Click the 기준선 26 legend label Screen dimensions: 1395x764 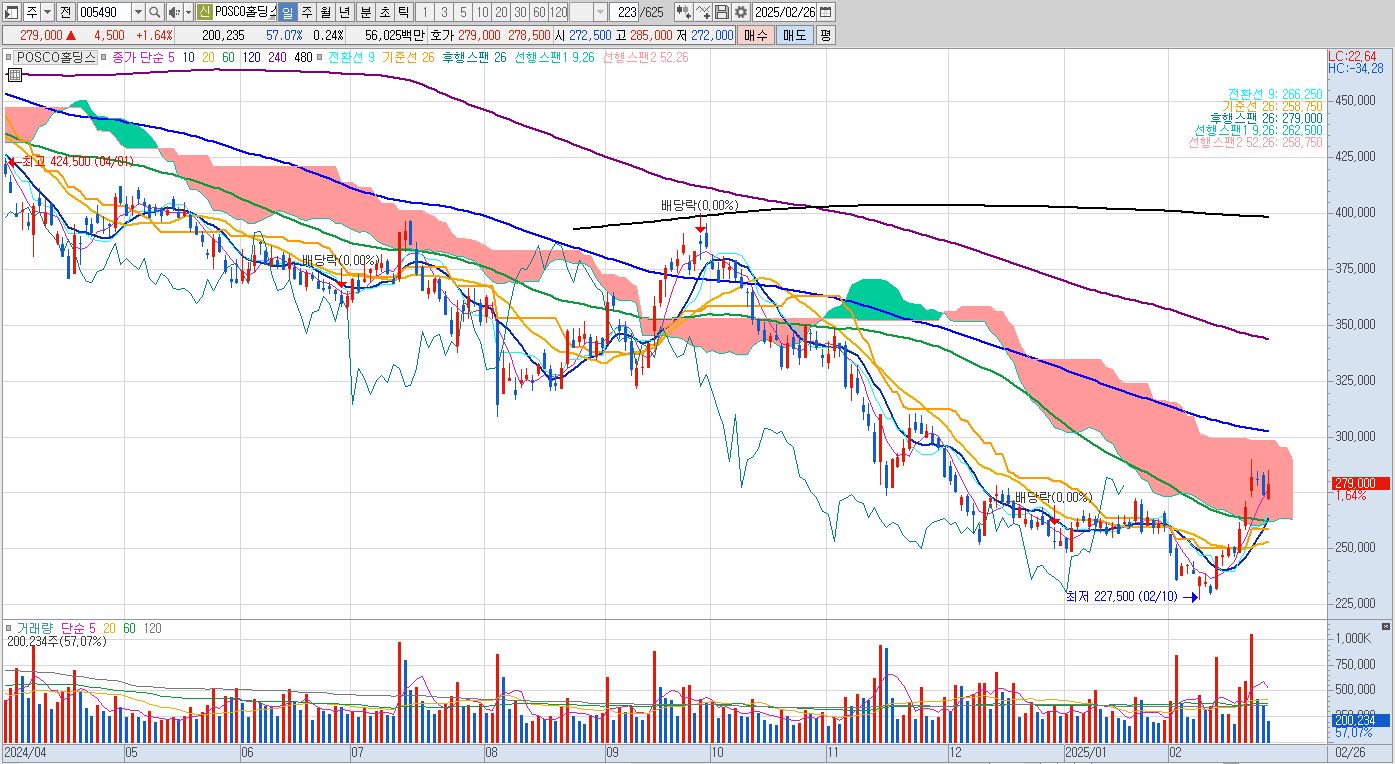tap(407, 57)
